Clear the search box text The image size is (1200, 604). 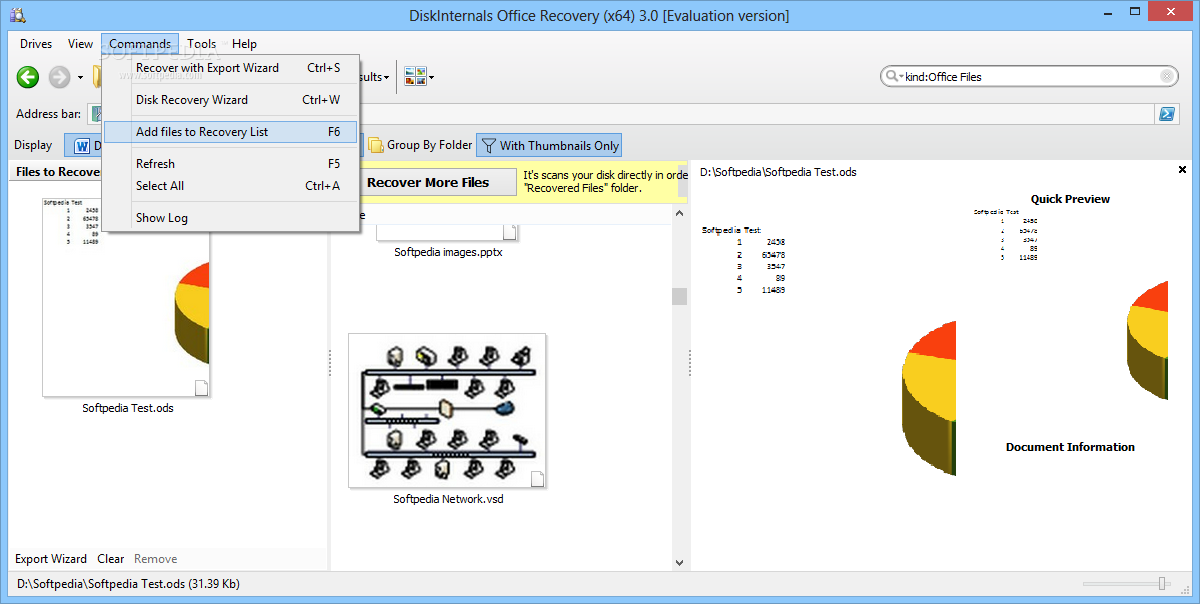point(1167,76)
